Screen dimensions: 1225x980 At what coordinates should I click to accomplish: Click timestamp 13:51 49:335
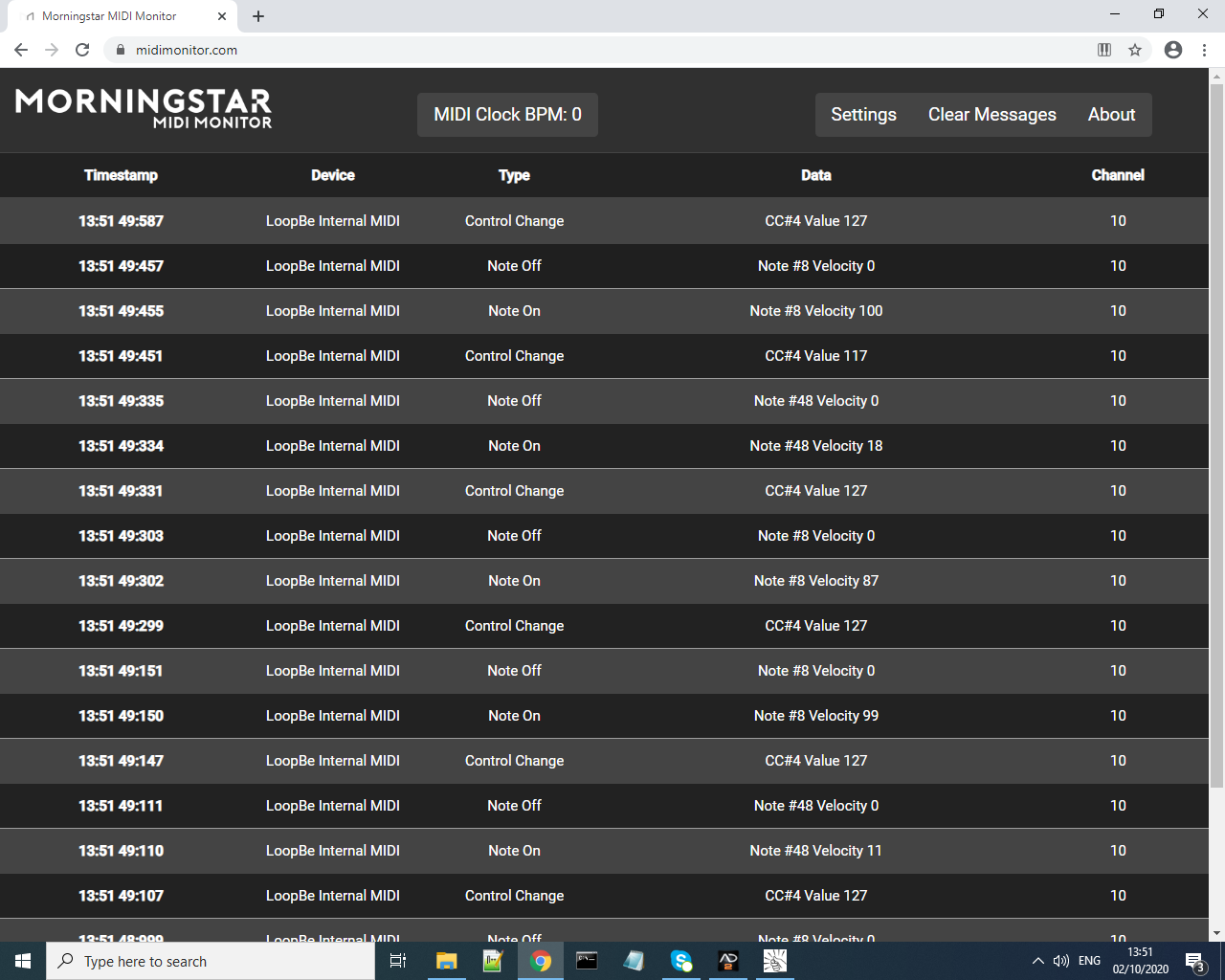121,401
